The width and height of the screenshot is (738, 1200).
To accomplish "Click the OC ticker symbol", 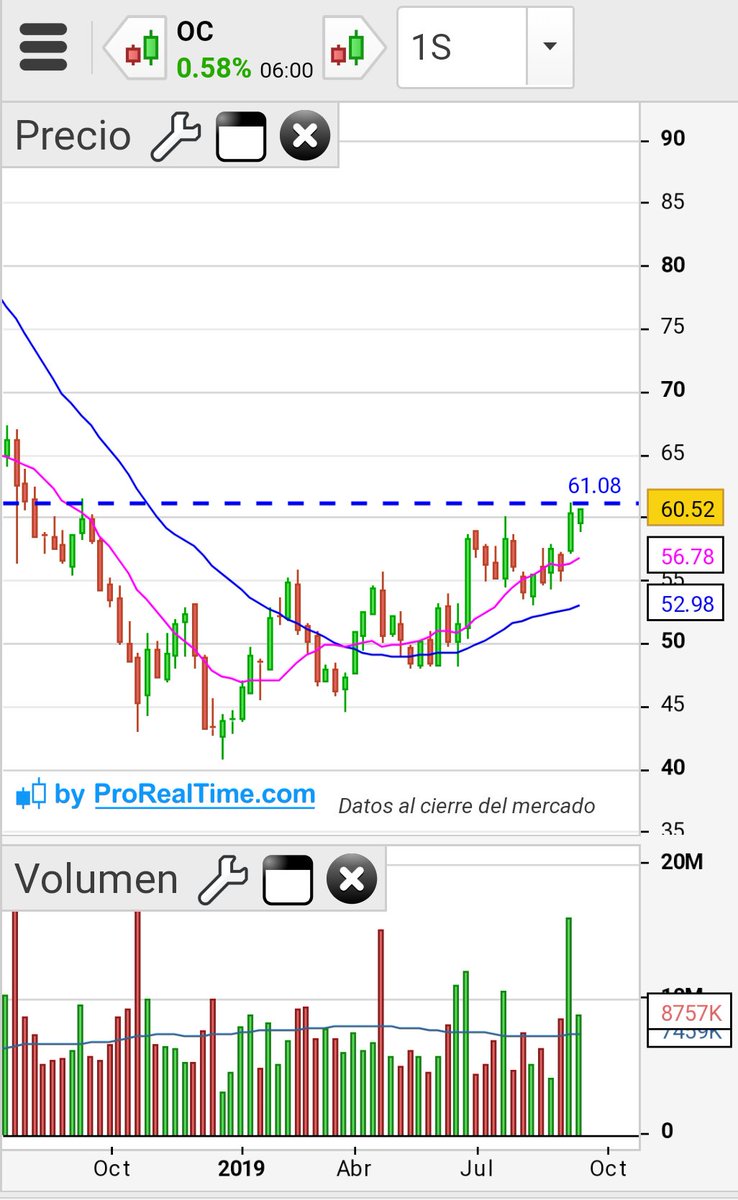I will click(x=195, y=31).
